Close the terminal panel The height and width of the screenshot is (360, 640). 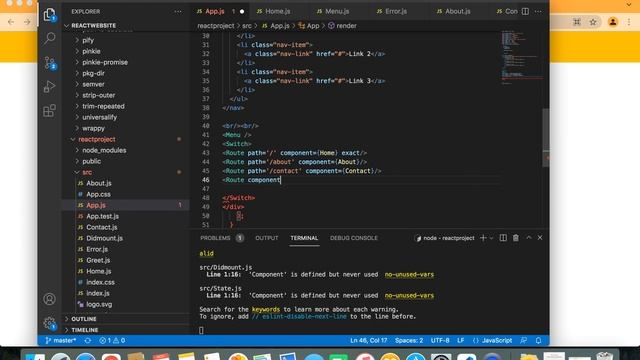pyautogui.click(x=540, y=238)
